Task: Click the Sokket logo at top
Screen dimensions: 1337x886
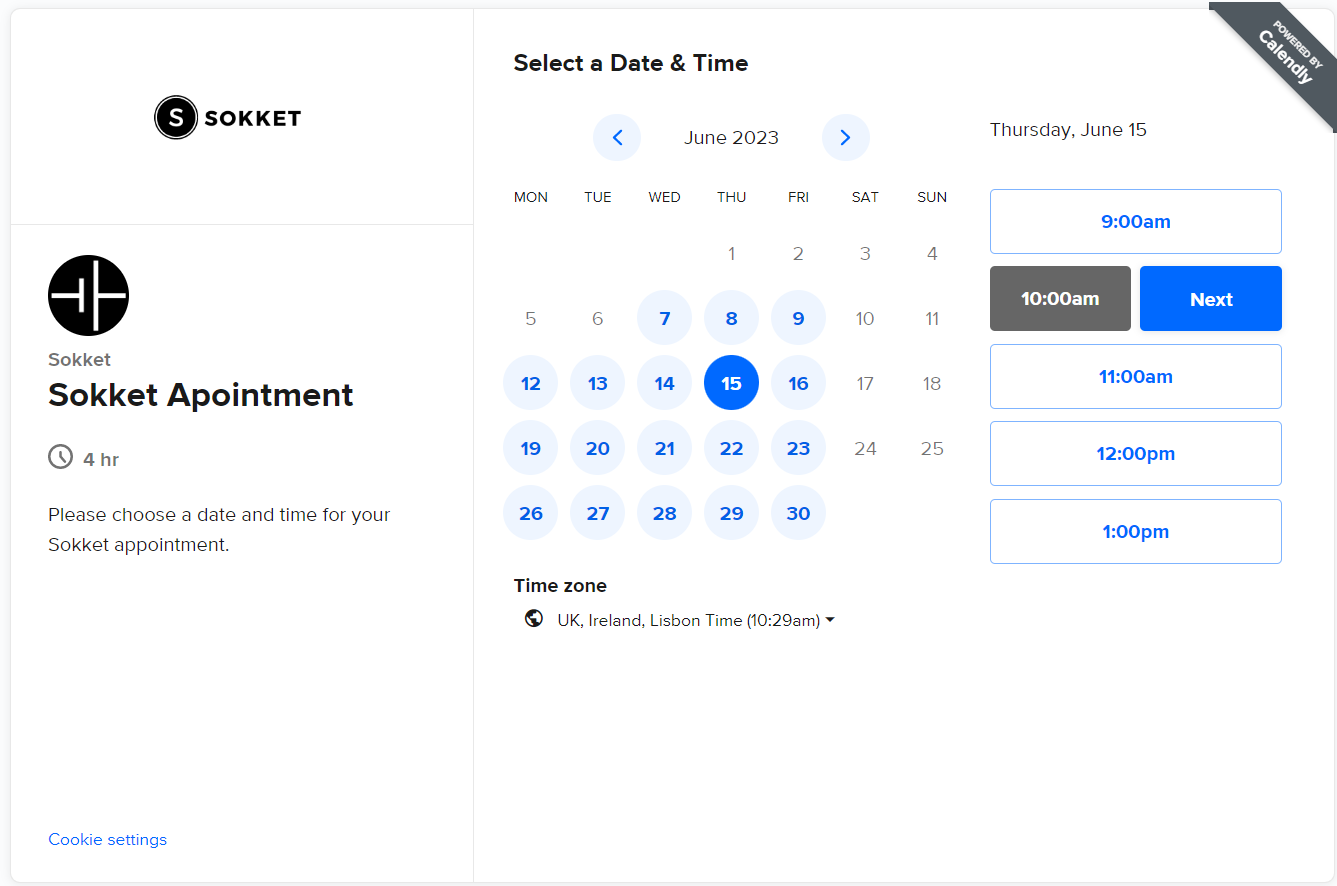Action: tap(228, 118)
